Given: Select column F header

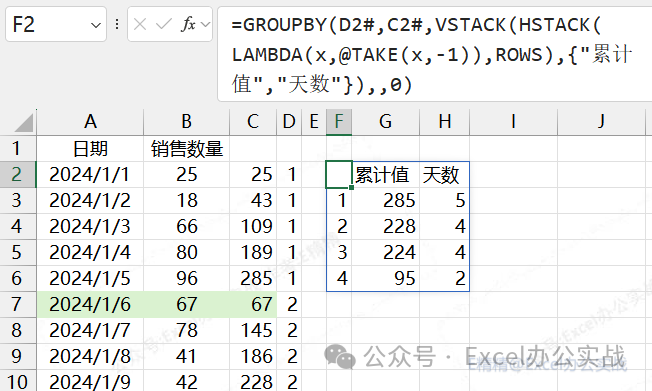Looking at the screenshot, I should pyautogui.click(x=339, y=122).
